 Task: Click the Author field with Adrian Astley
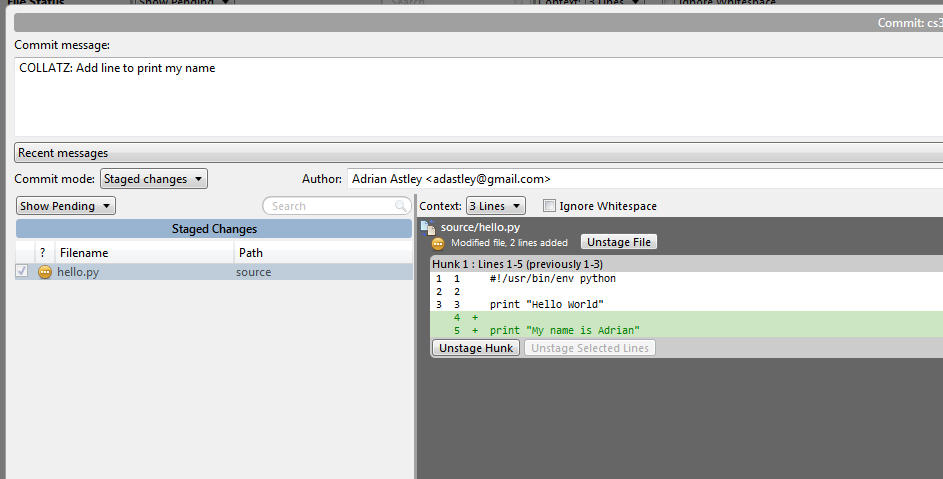(x=645, y=179)
